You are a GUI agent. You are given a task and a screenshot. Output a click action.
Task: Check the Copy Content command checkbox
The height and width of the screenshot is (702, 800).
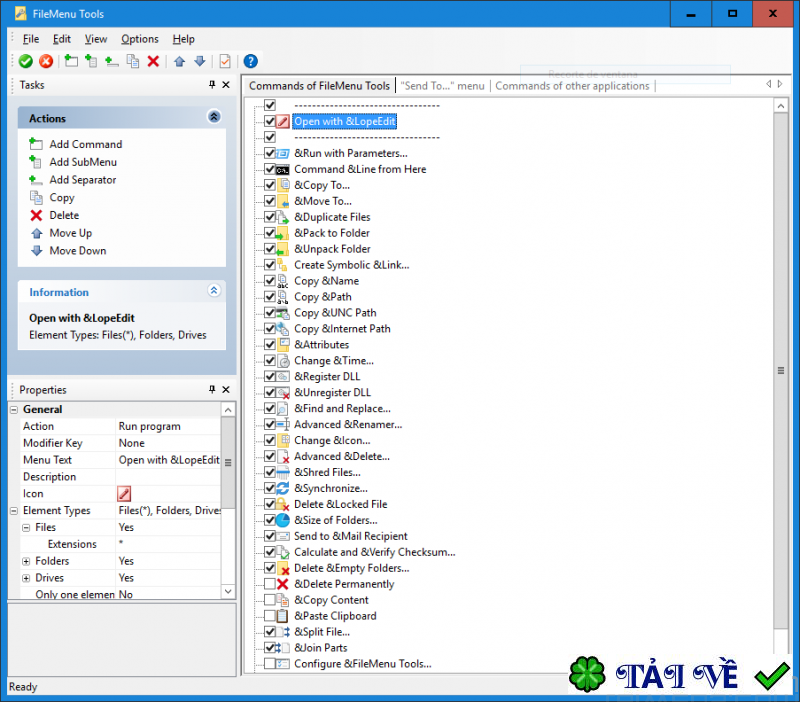coord(268,600)
